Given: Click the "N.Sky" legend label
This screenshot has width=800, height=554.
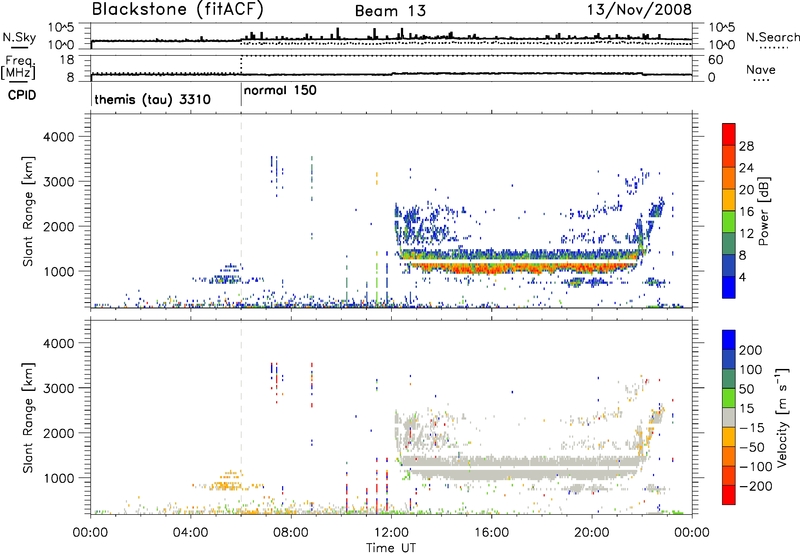Looking at the screenshot, I should (x=19, y=37).
